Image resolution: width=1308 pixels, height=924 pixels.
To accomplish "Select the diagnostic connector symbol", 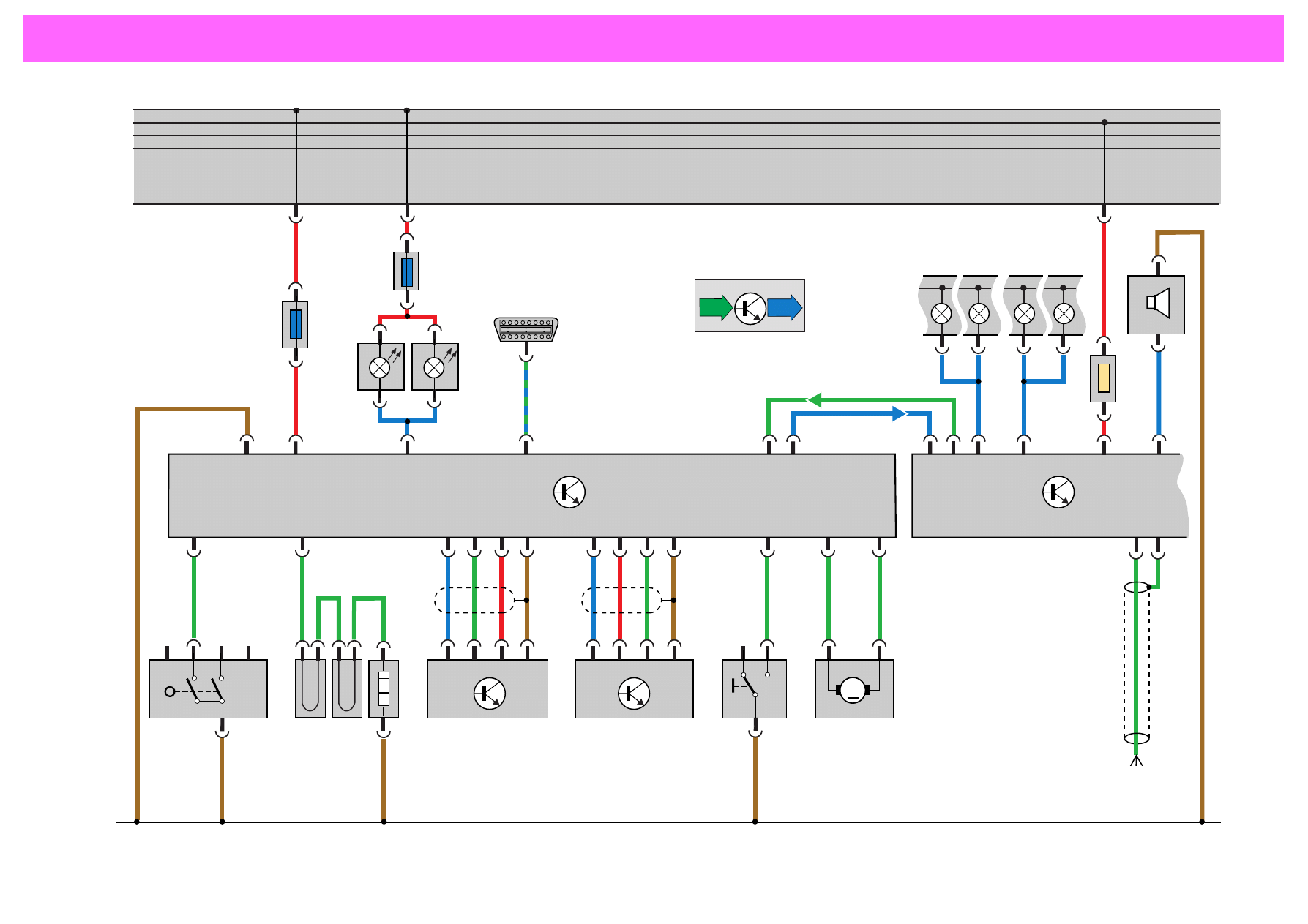I will (x=526, y=330).
